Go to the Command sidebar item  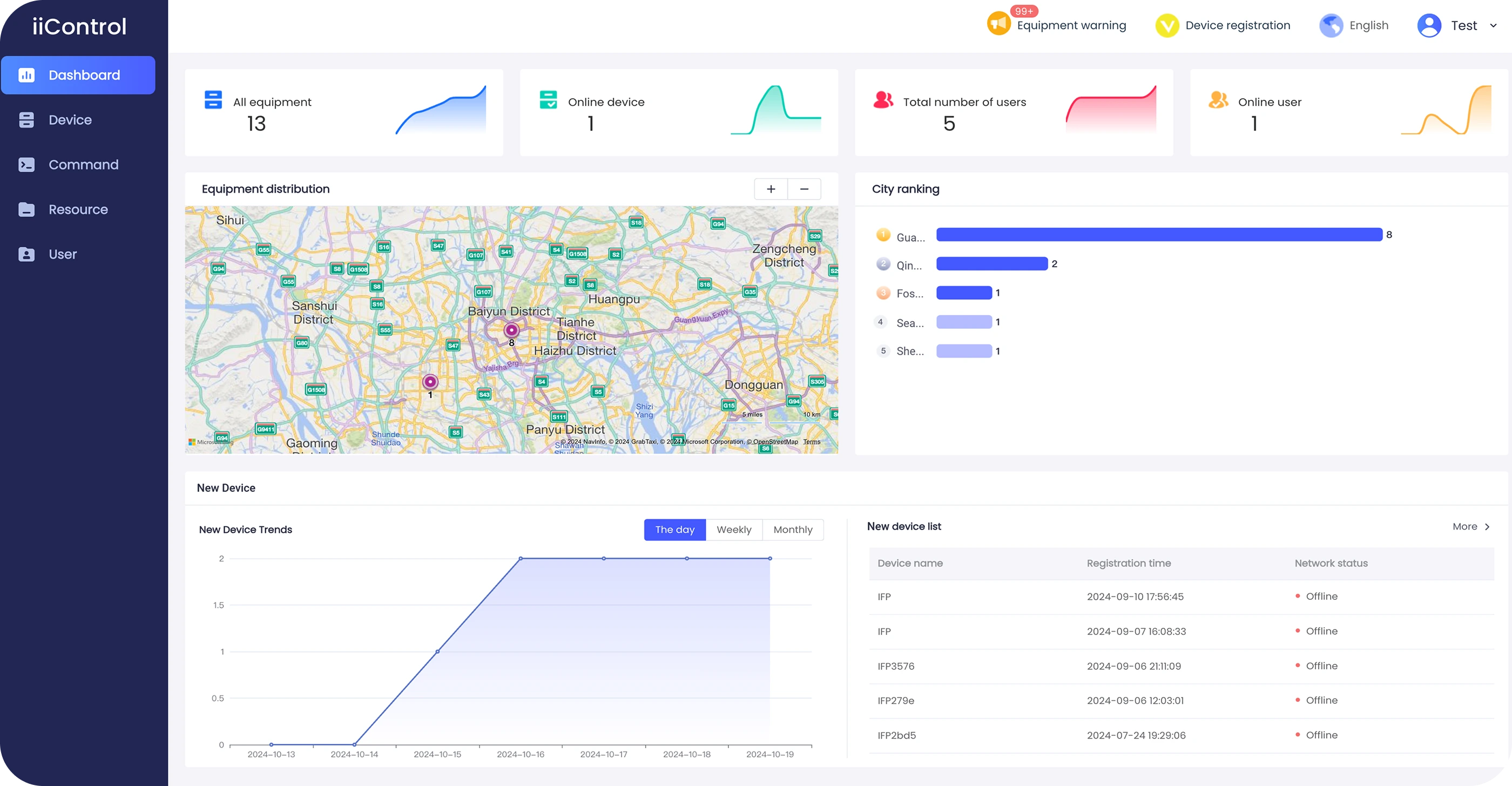click(83, 165)
